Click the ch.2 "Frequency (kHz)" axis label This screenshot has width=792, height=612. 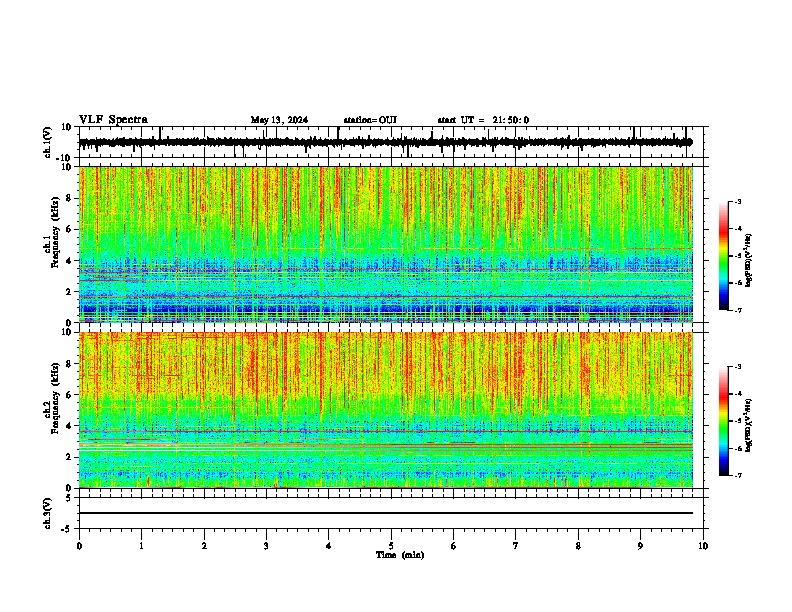[55, 398]
